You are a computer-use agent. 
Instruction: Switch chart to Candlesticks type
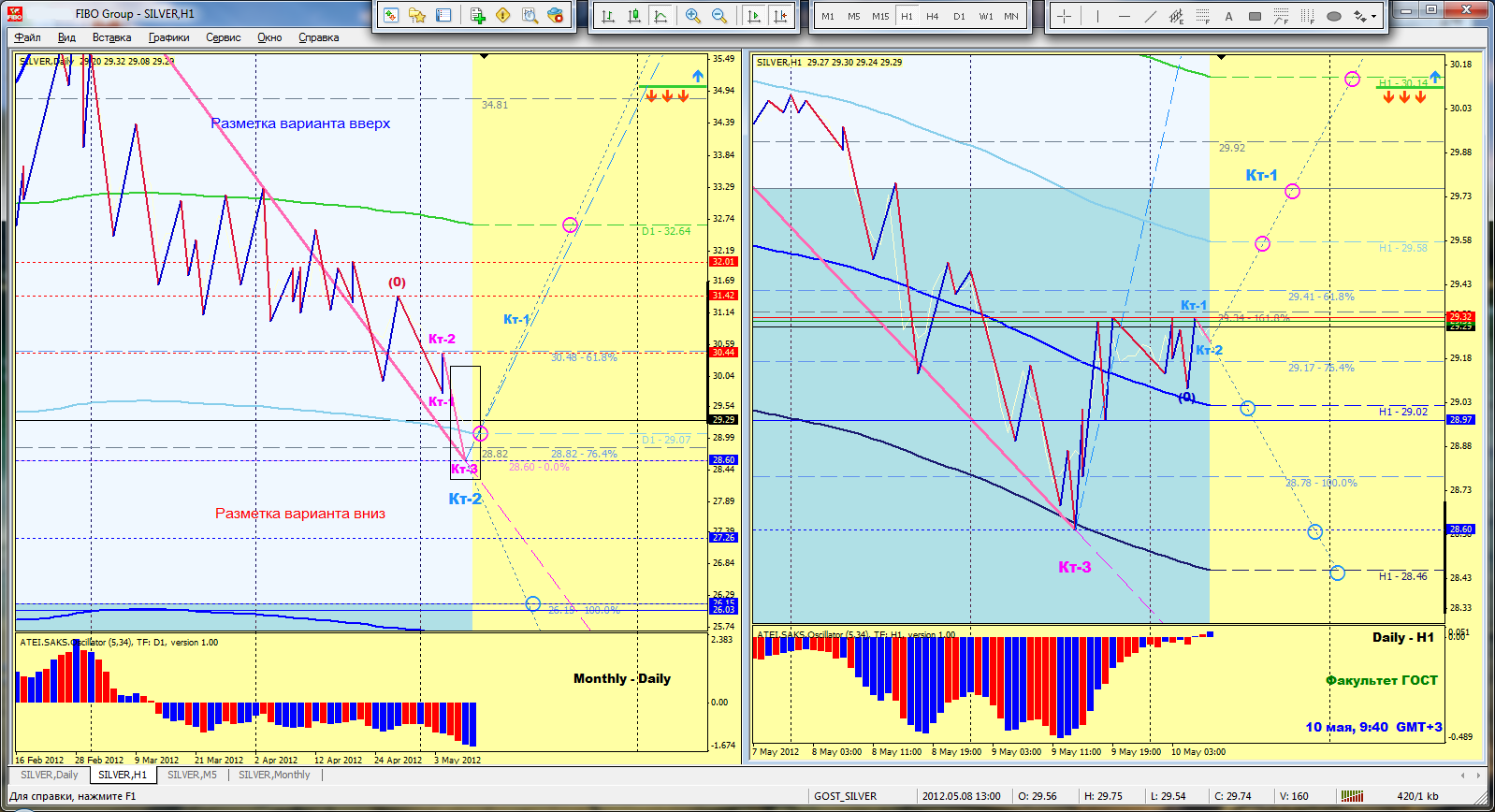click(634, 16)
